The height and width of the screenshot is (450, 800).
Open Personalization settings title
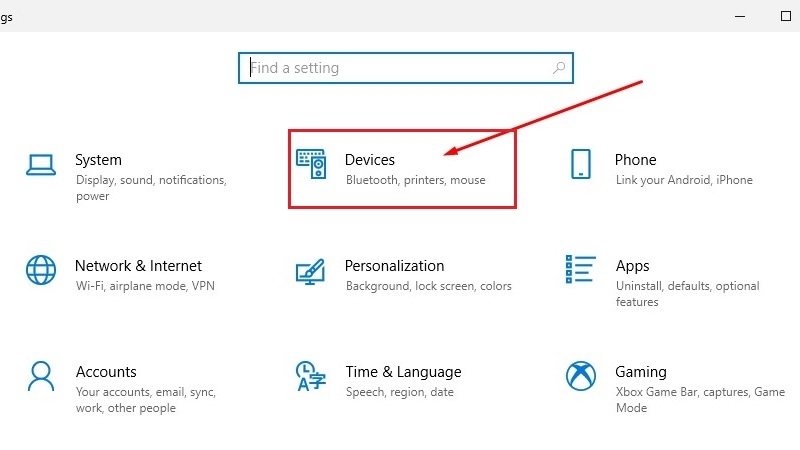[x=394, y=266]
